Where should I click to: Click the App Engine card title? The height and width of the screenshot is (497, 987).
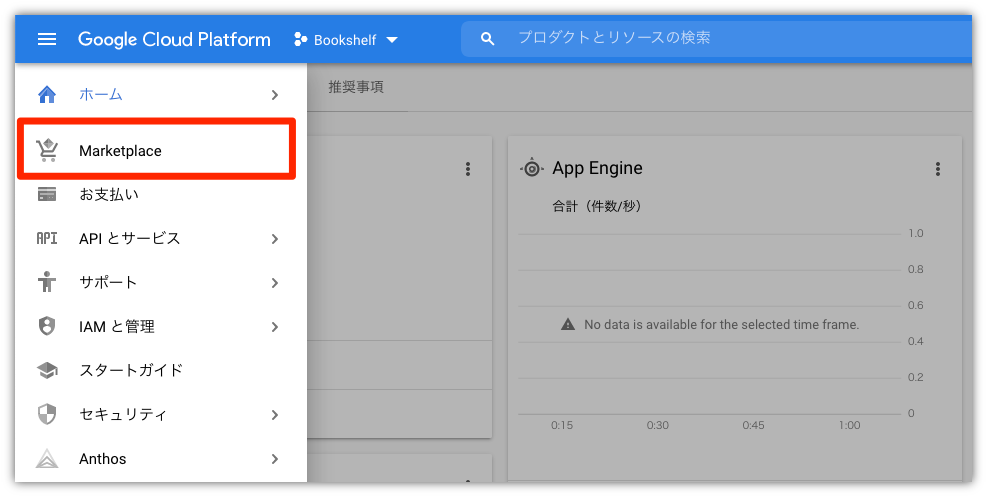(597, 168)
